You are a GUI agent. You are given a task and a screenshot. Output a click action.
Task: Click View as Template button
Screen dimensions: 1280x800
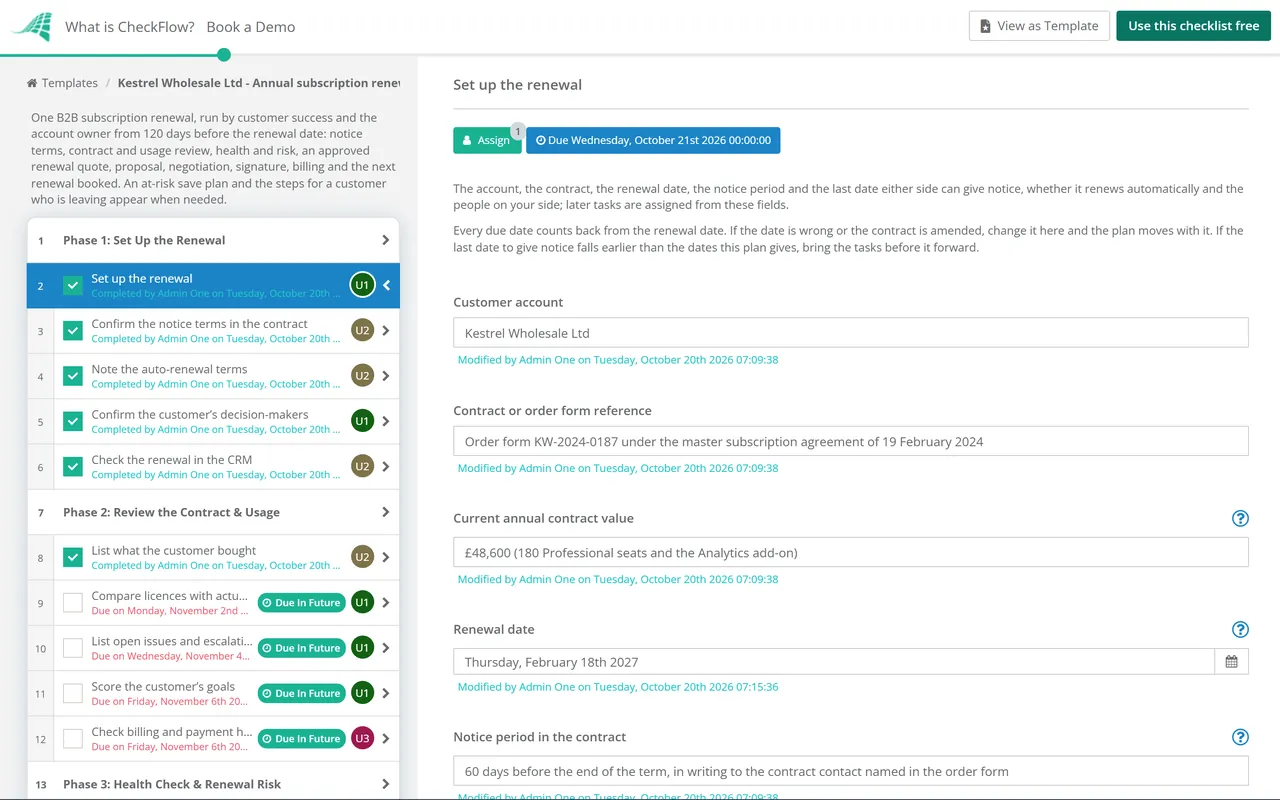click(1038, 26)
